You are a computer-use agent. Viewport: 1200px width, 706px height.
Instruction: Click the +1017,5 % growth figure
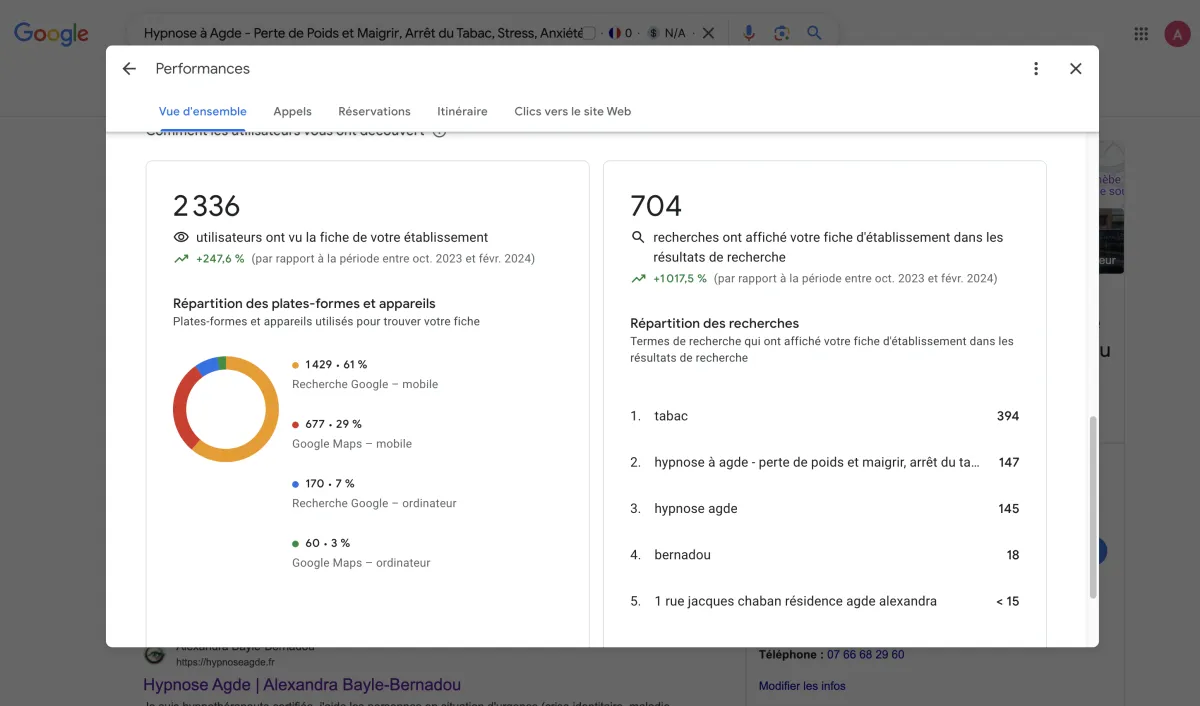[680, 279]
